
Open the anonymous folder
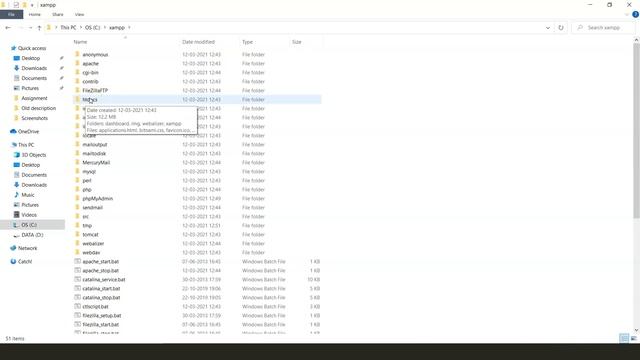pyautogui.click(x=95, y=55)
